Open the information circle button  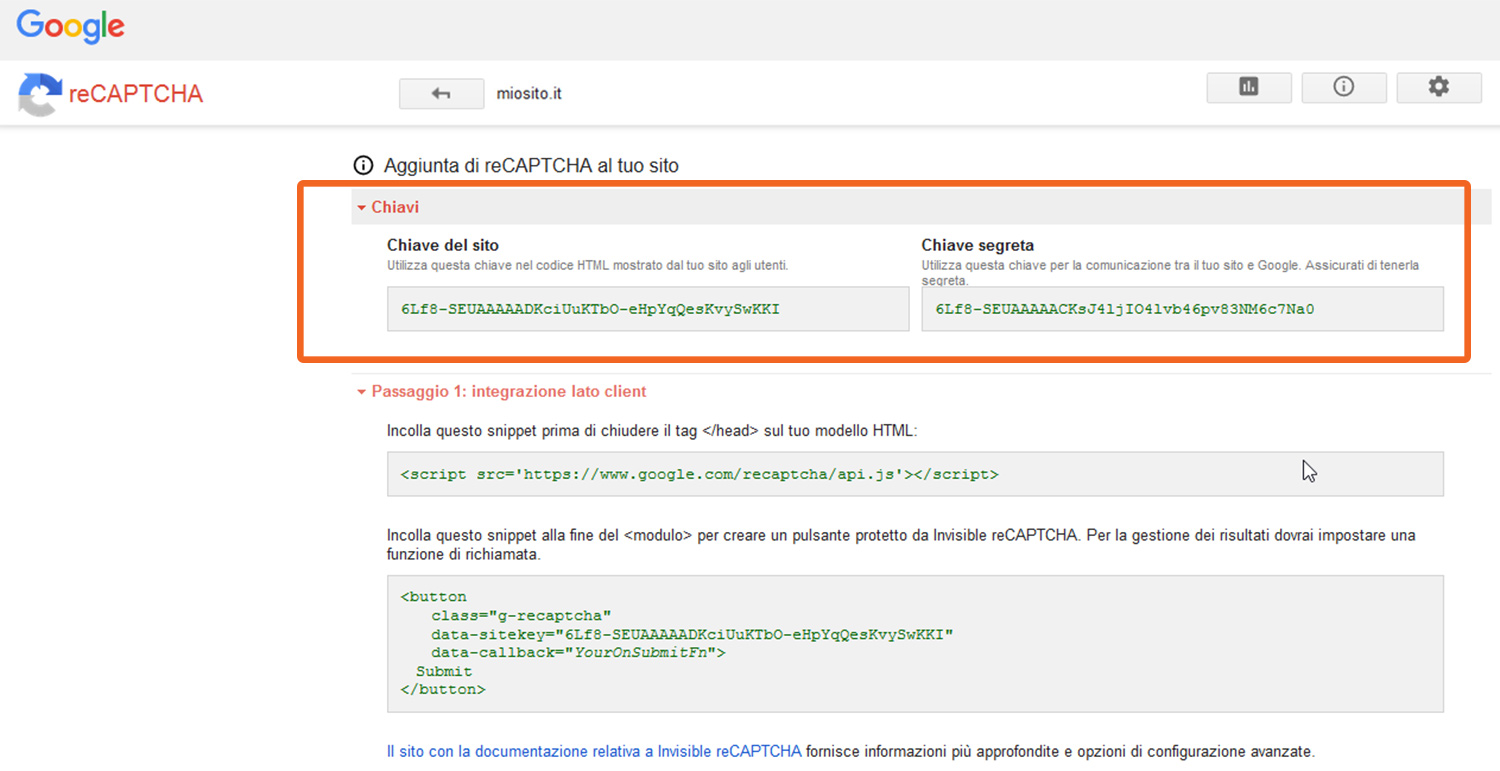tap(1344, 88)
